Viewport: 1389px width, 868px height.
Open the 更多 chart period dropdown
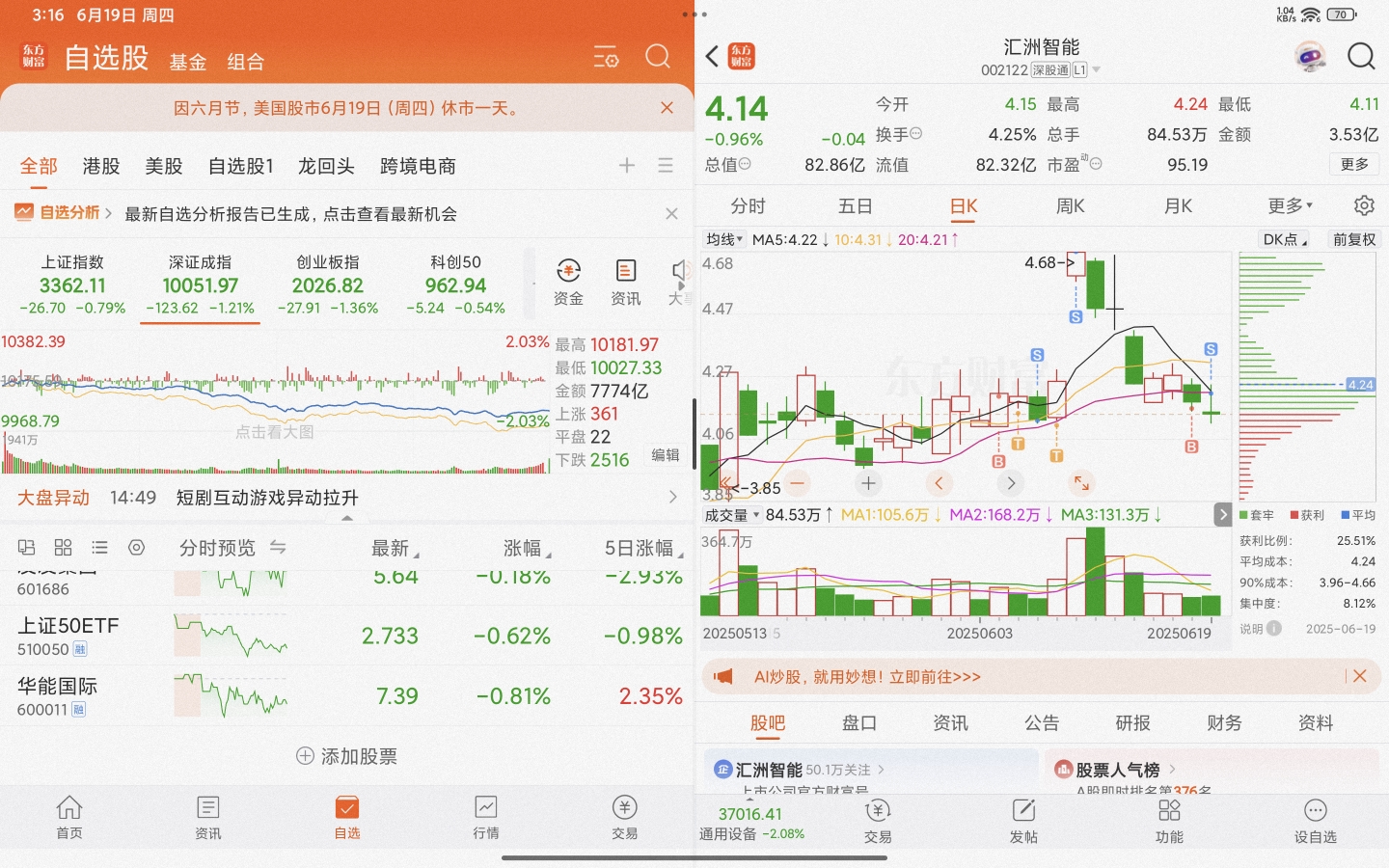(x=1291, y=205)
